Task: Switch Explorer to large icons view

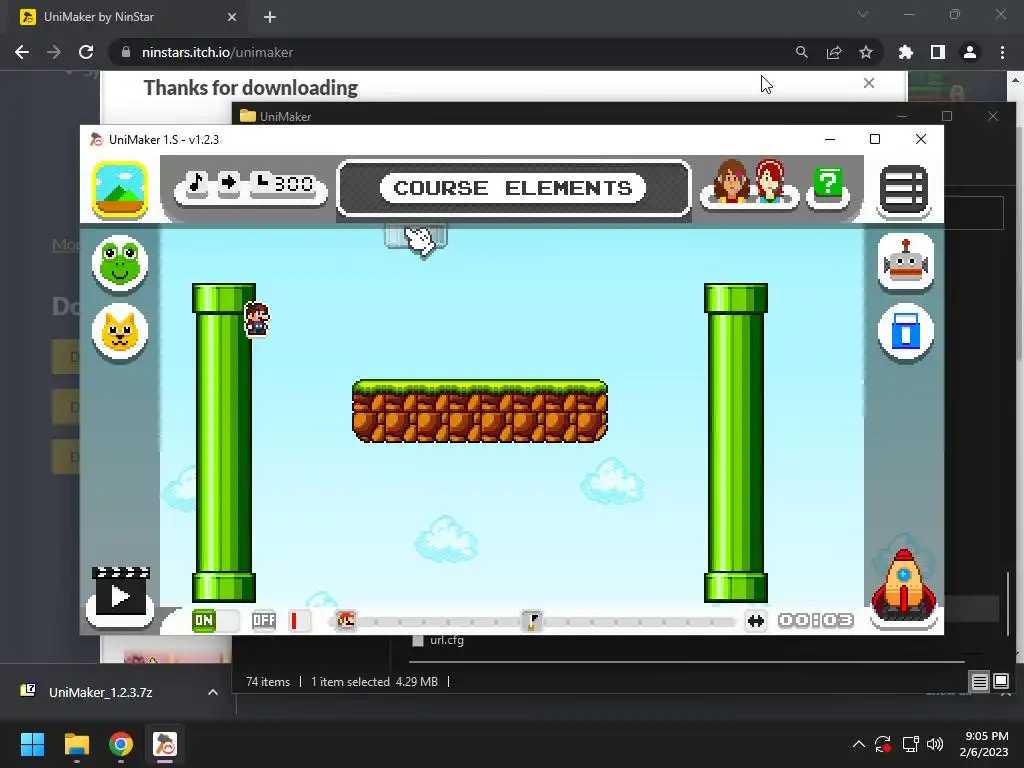Action: pos(1001,682)
